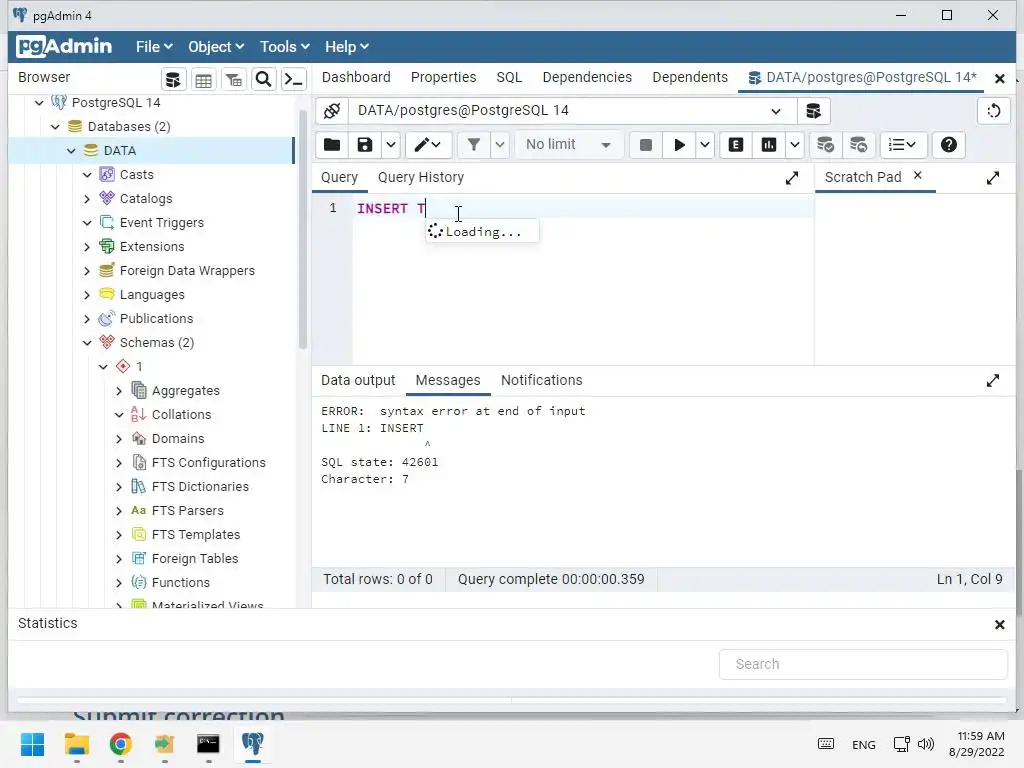Collapse the PostgreSQL 14 server node
This screenshot has width=1024, height=768.
(39, 103)
